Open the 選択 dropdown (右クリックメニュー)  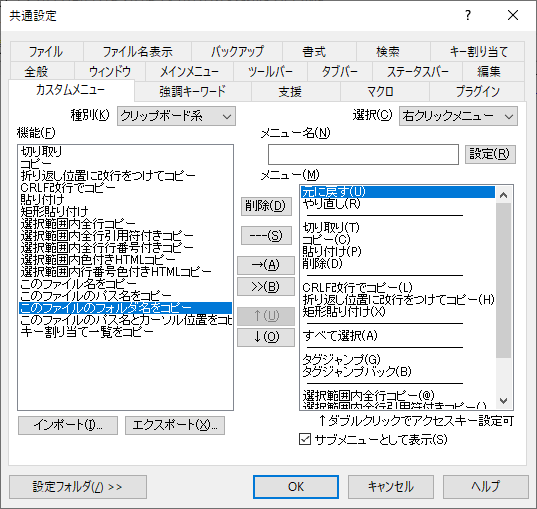(458, 116)
